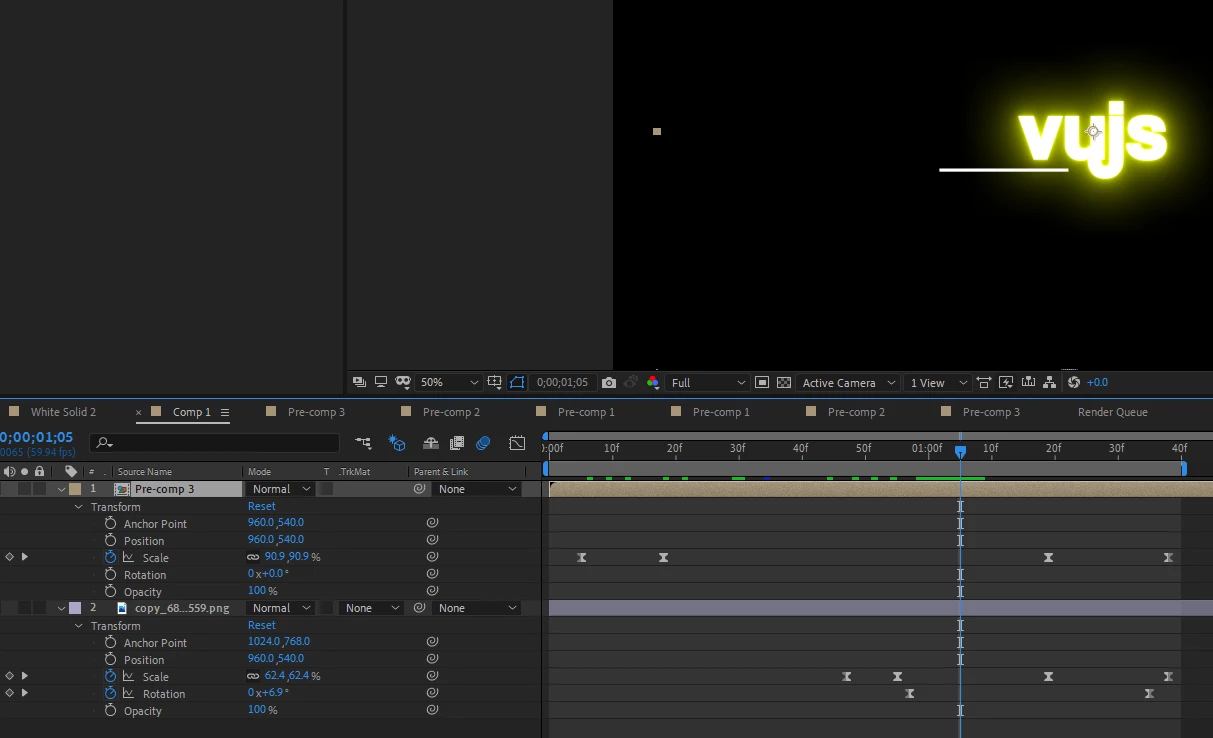Click the work area end handle
1213x738 pixels.
click(x=1184, y=468)
